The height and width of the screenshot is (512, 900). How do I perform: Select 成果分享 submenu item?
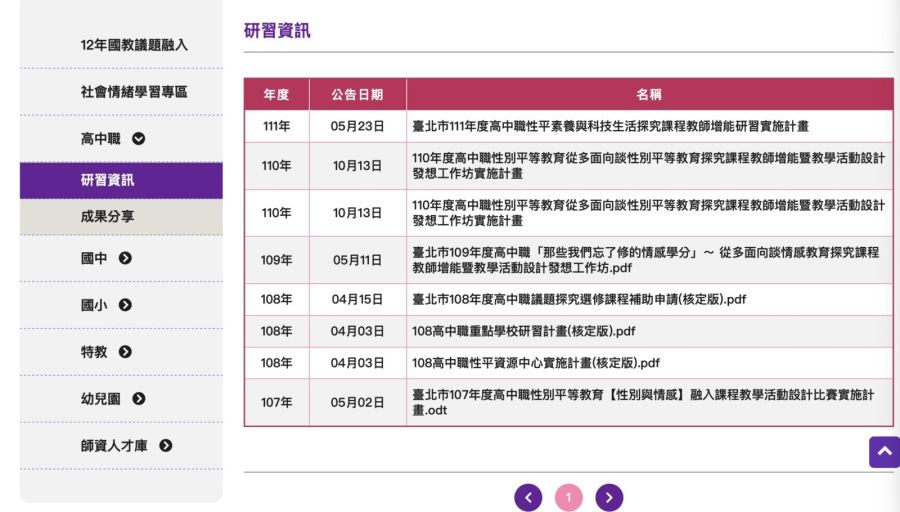click(x=121, y=216)
